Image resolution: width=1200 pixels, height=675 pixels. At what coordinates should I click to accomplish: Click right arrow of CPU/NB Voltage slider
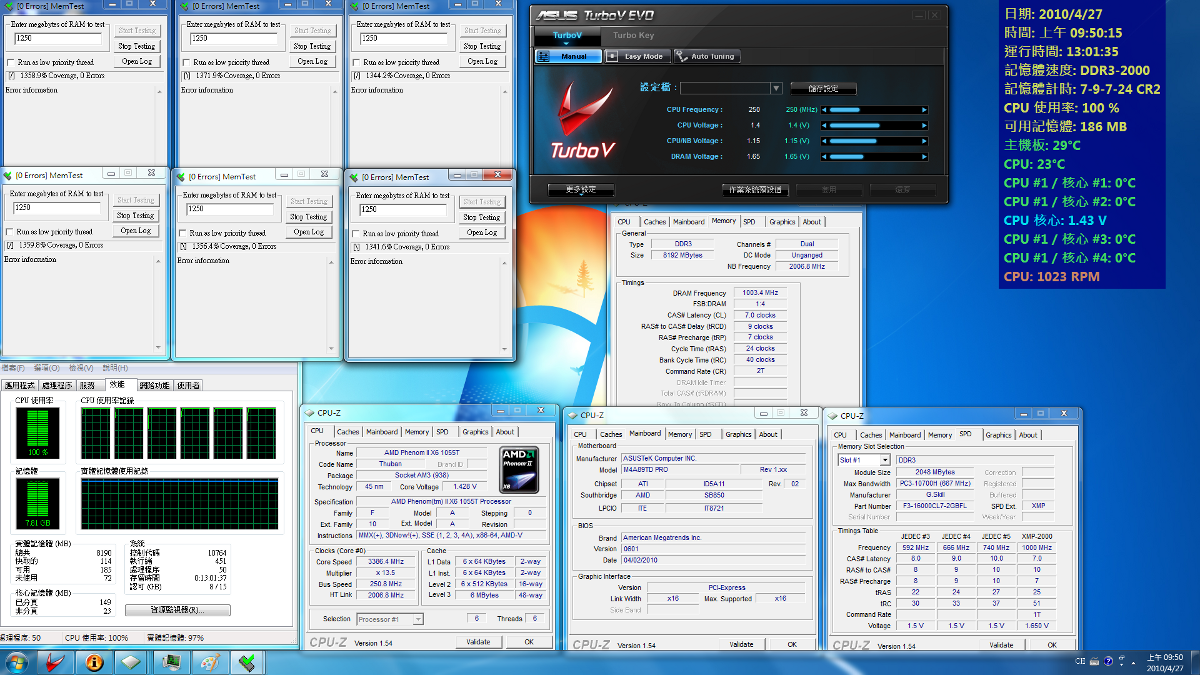coord(922,141)
